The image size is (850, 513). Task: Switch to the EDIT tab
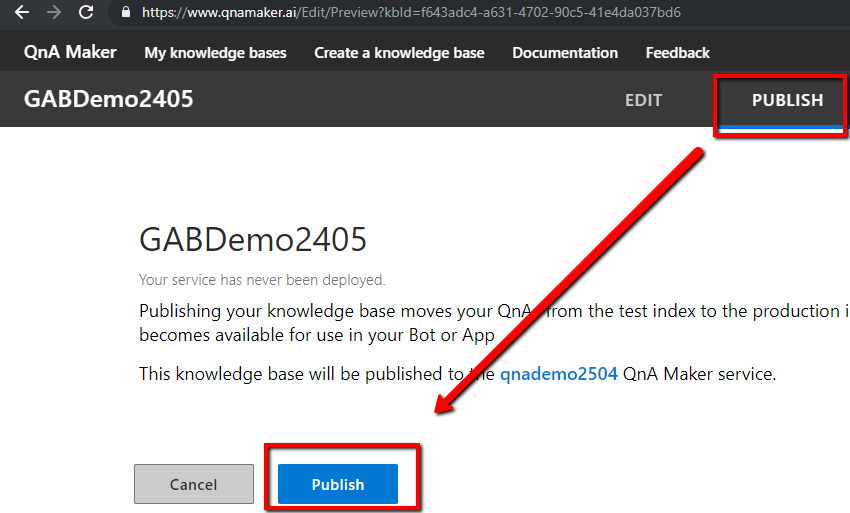643,100
